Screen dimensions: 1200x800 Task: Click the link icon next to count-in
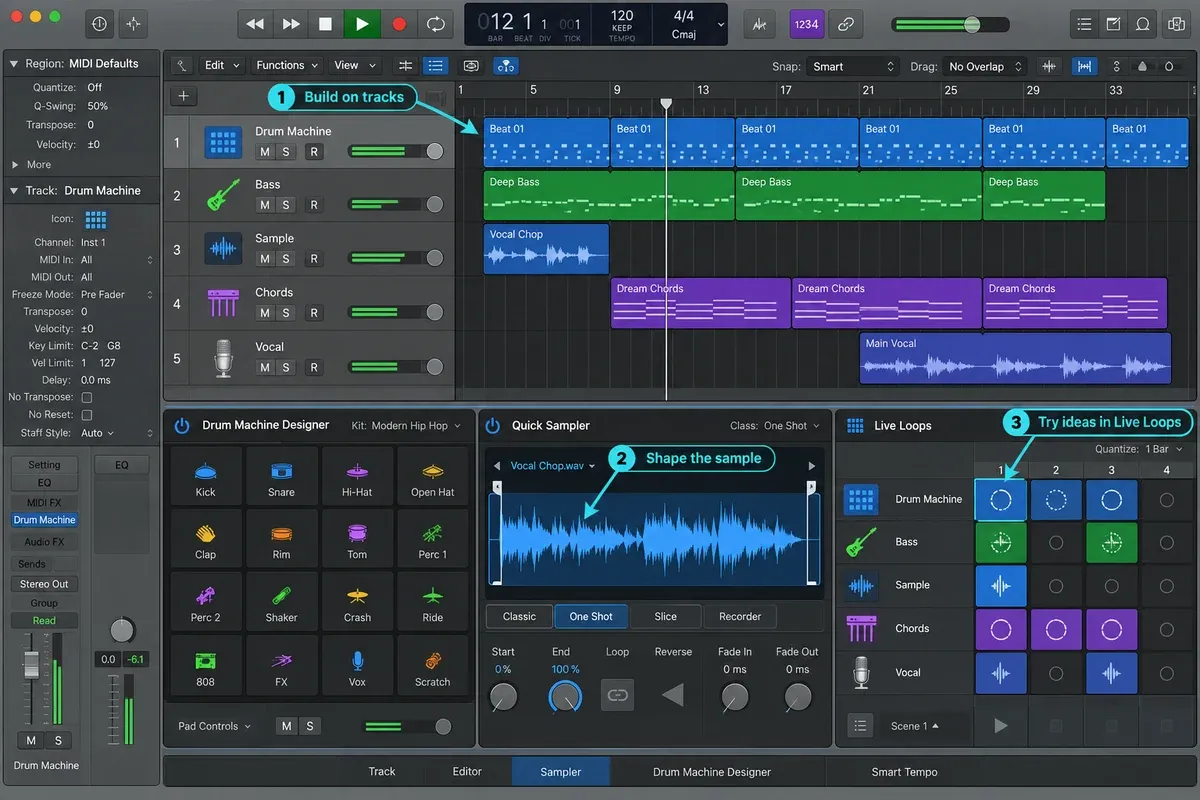pos(846,23)
